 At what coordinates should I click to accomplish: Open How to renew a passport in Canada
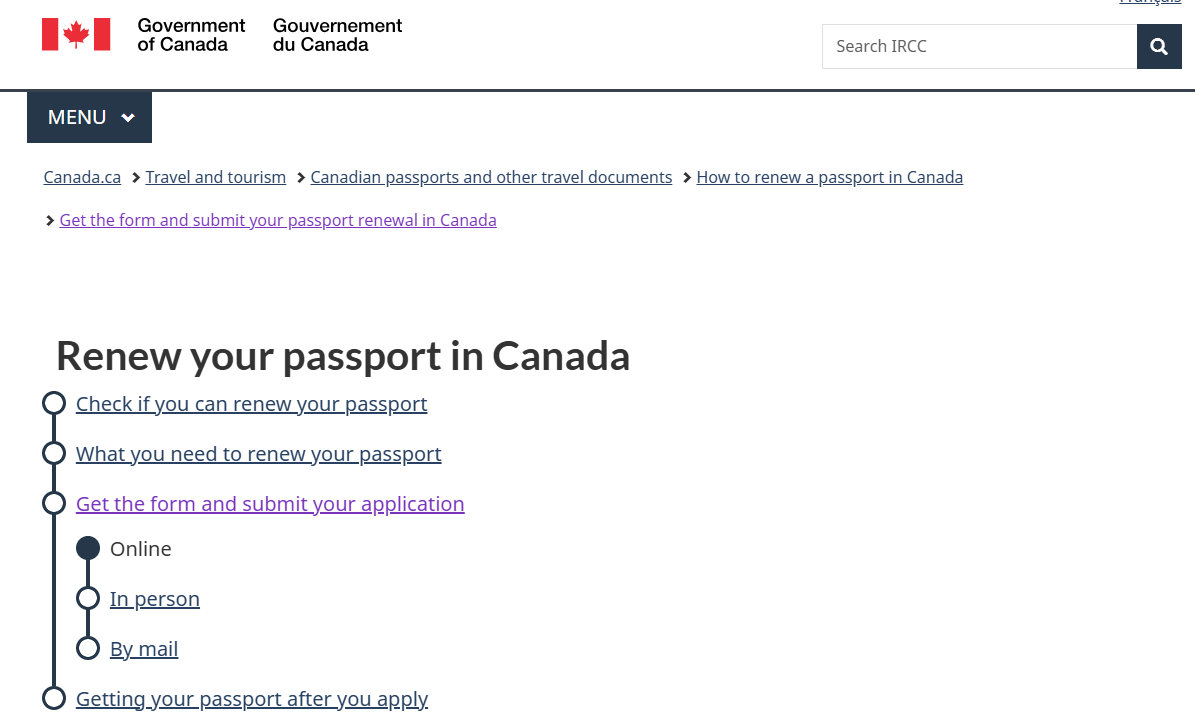pos(830,177)
